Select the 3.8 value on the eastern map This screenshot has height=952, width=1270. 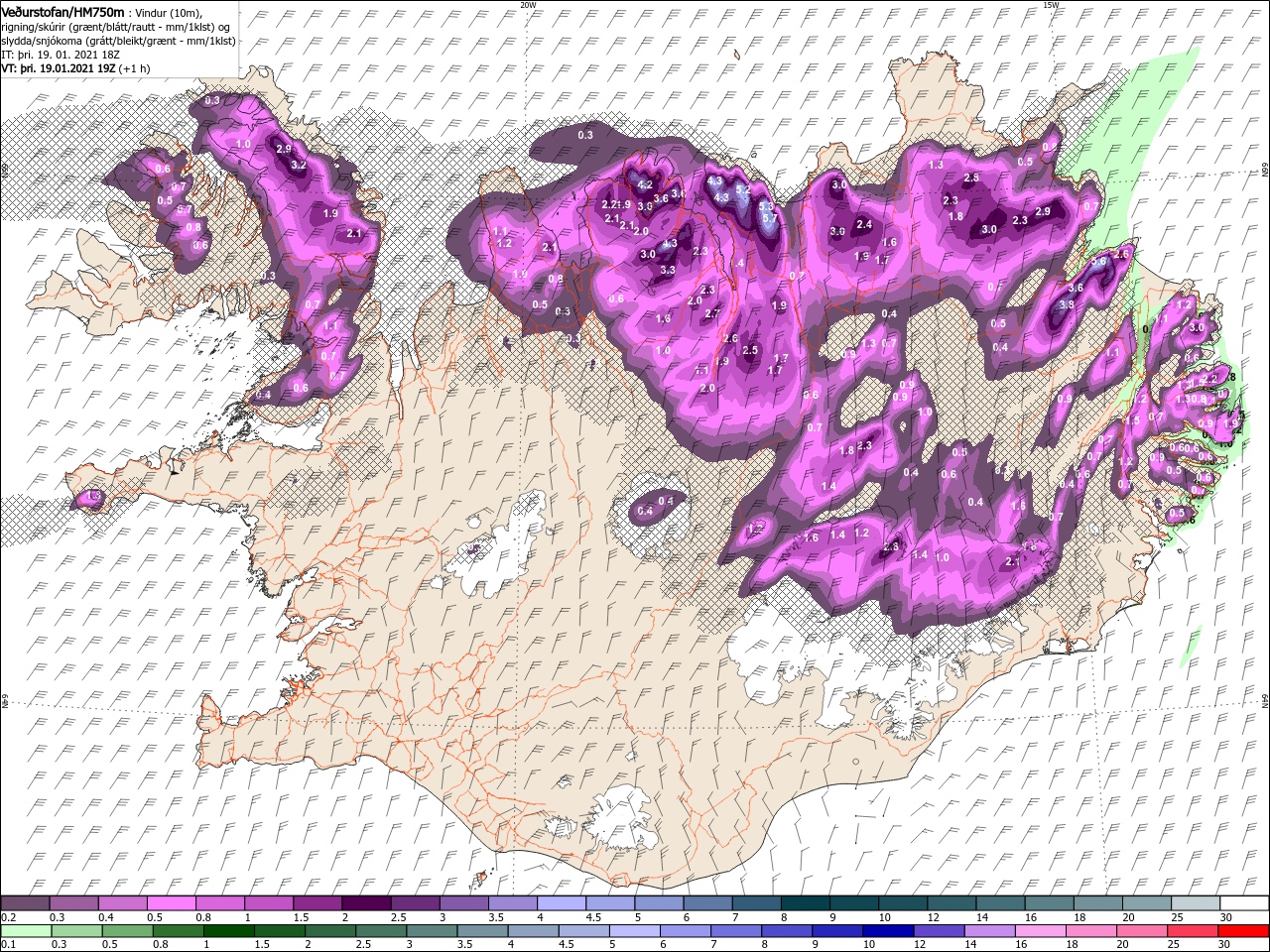pyautogui.click(x=1067, y=304)
